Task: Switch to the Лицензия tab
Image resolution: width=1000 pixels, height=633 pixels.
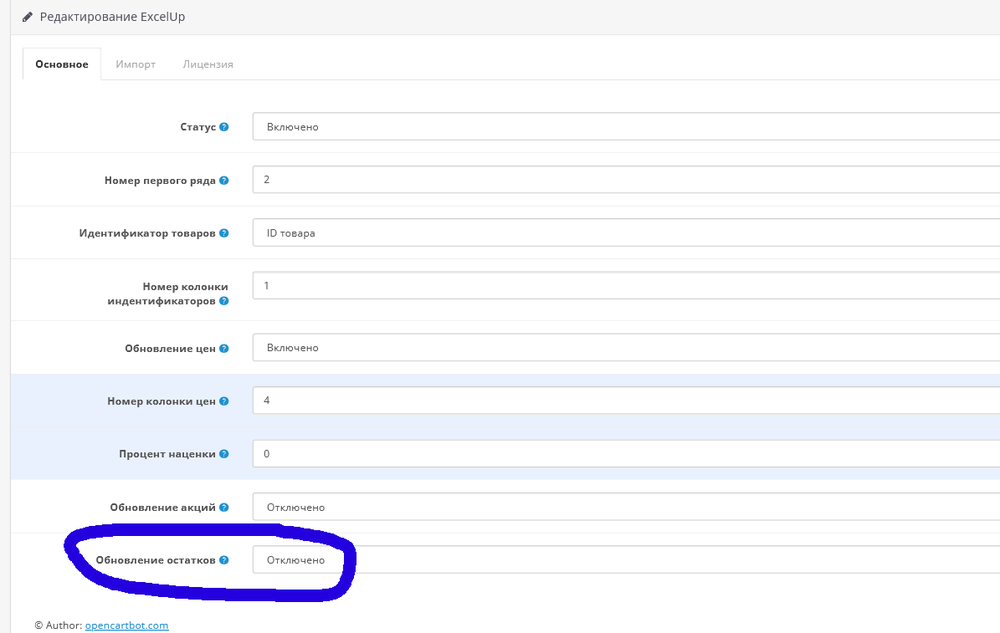Action: click(208, 64)
